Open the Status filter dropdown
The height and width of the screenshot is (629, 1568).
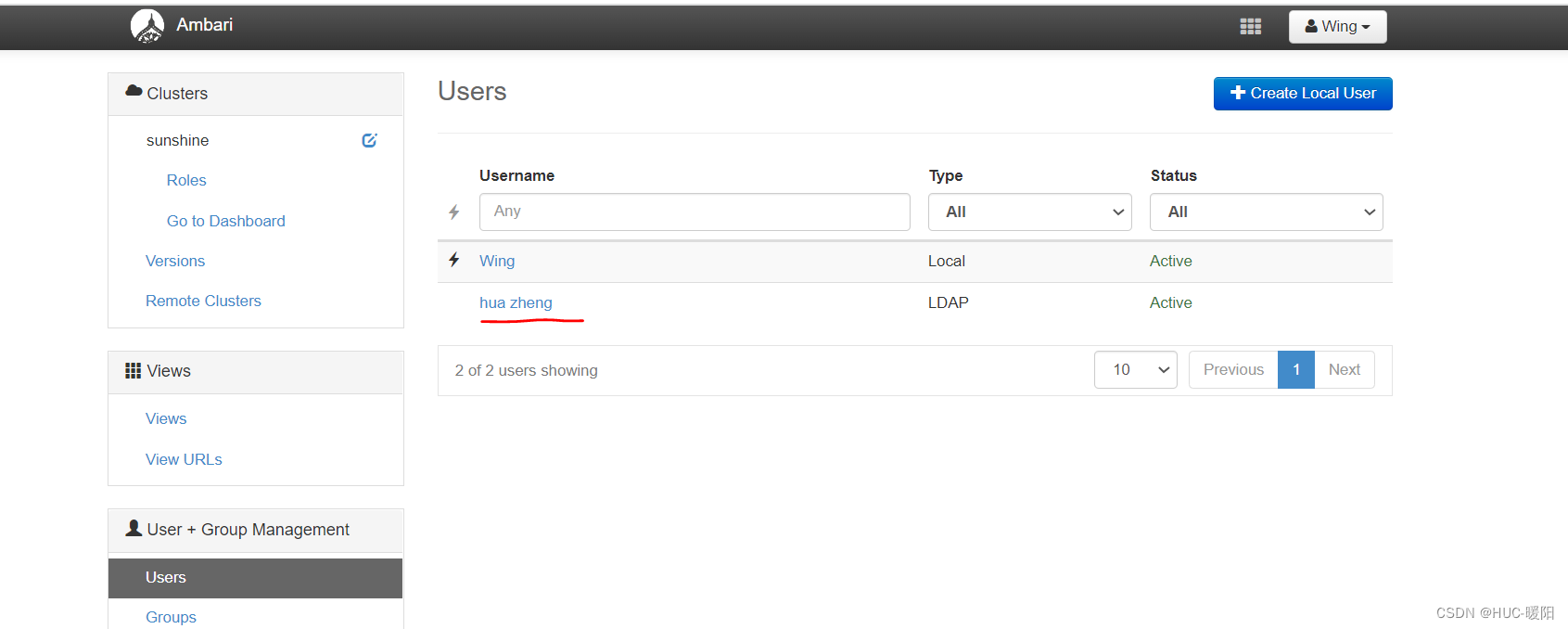(1267, 212)
